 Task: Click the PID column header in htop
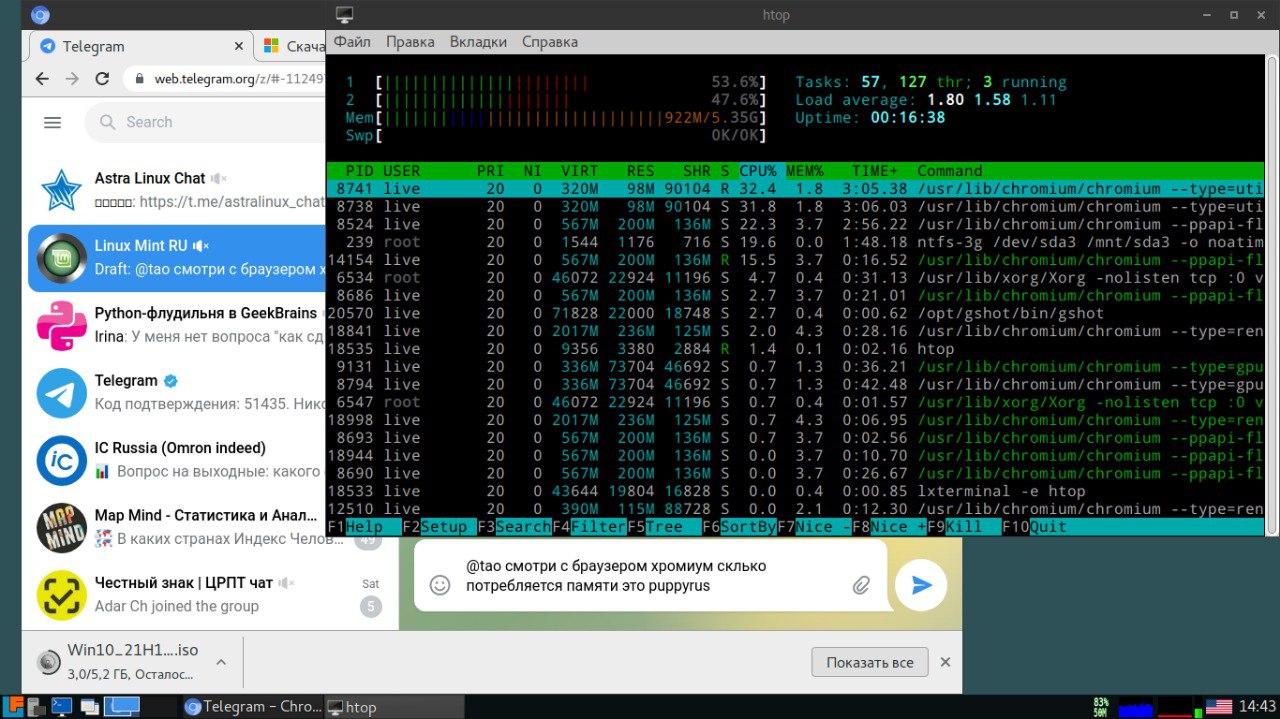pyautogui.click(x=359, y=171)
